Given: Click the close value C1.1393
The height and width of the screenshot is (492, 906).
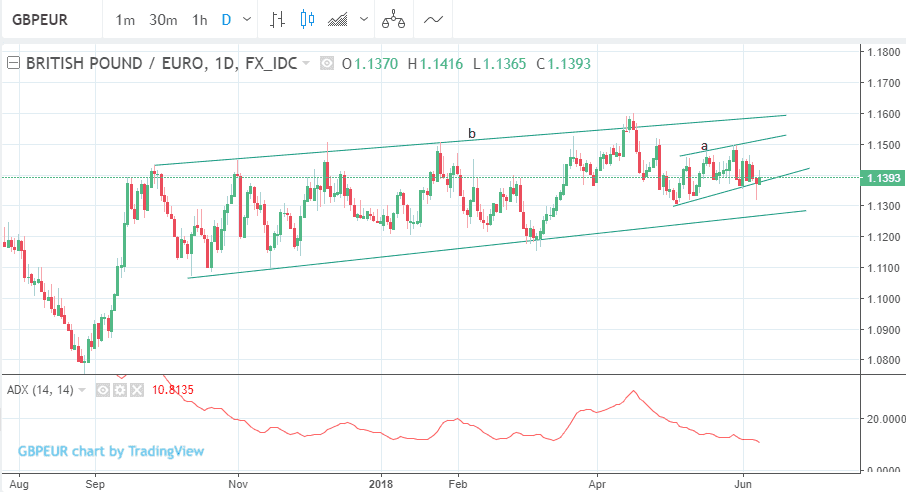Looking at the screenshot, I should click(x=563, y=64).
